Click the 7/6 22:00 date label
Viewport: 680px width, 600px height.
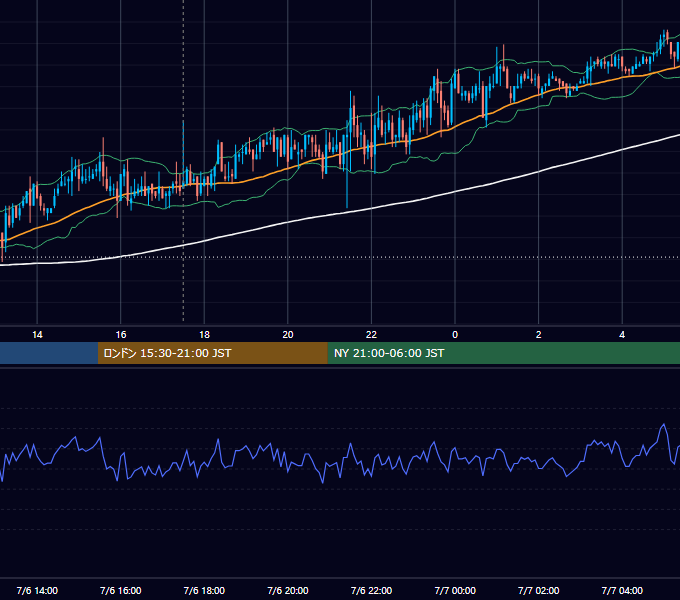coord(371,590)
